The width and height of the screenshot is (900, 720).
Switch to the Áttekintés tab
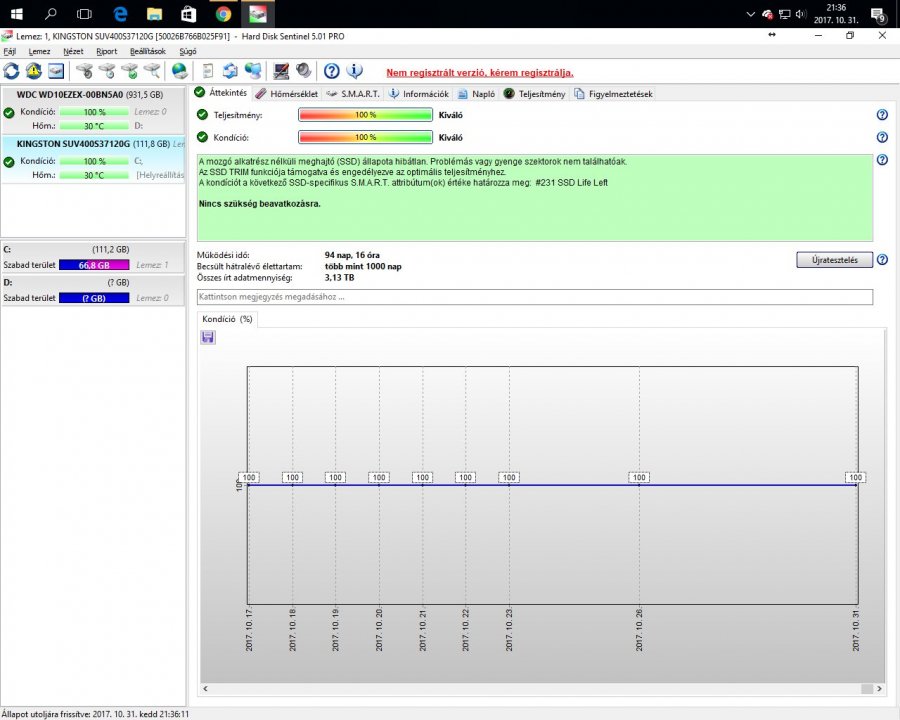pyautogui.click(x=221, y=92)
